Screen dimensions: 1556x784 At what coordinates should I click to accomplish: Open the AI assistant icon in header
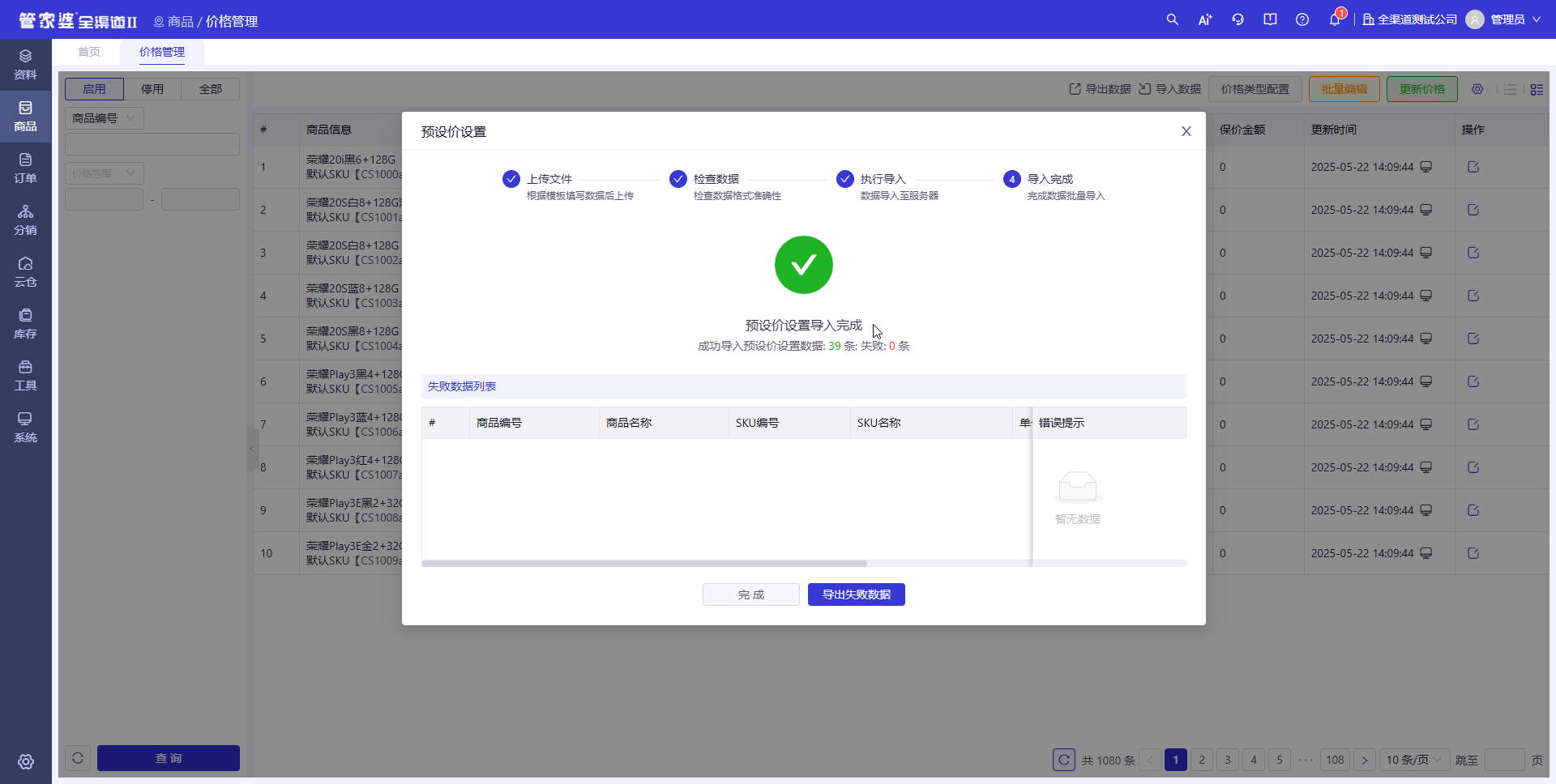[1205, 19]
